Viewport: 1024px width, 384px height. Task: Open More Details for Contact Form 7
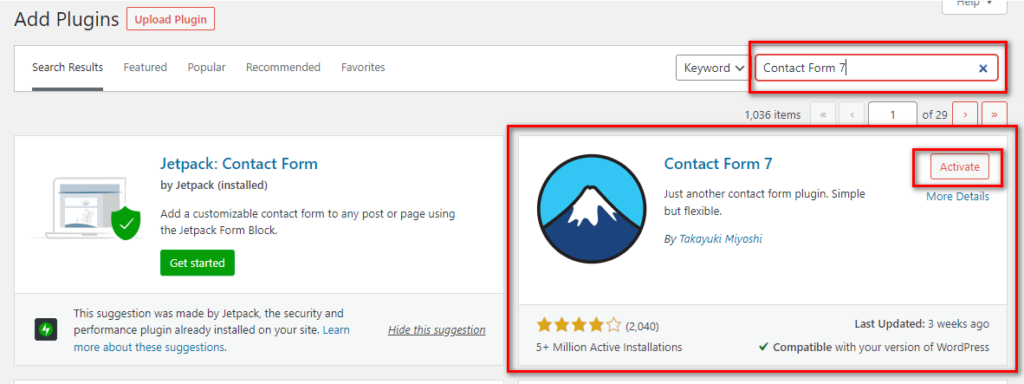(957, 197)
